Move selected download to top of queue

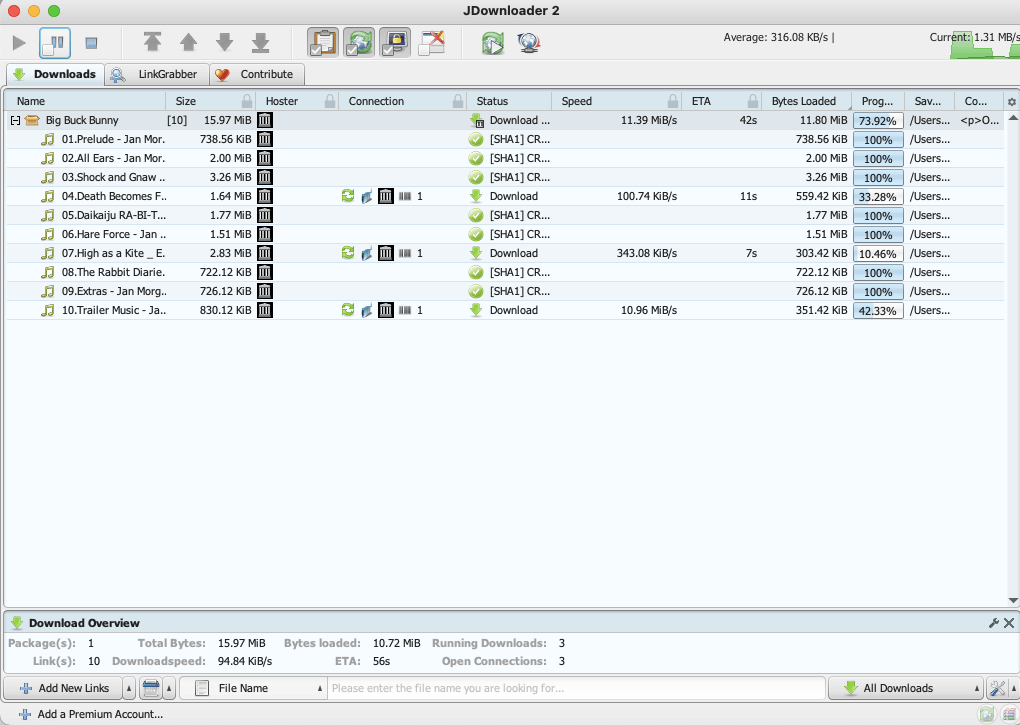[x=152, y=42]
